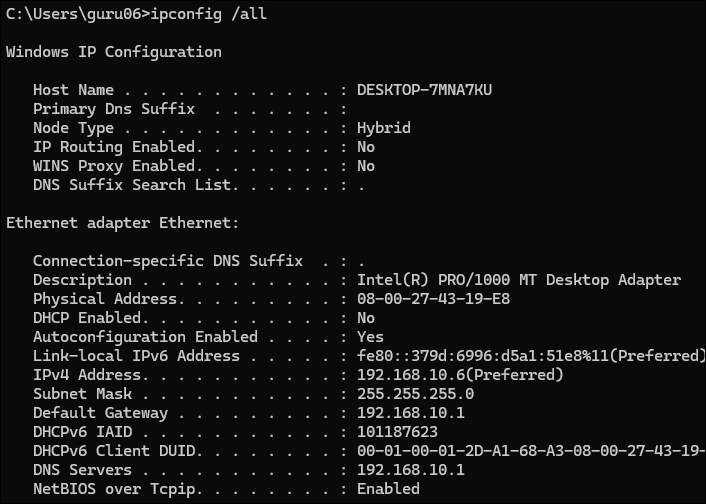Click the DHCP Enabled No value

tap(366, 318)
